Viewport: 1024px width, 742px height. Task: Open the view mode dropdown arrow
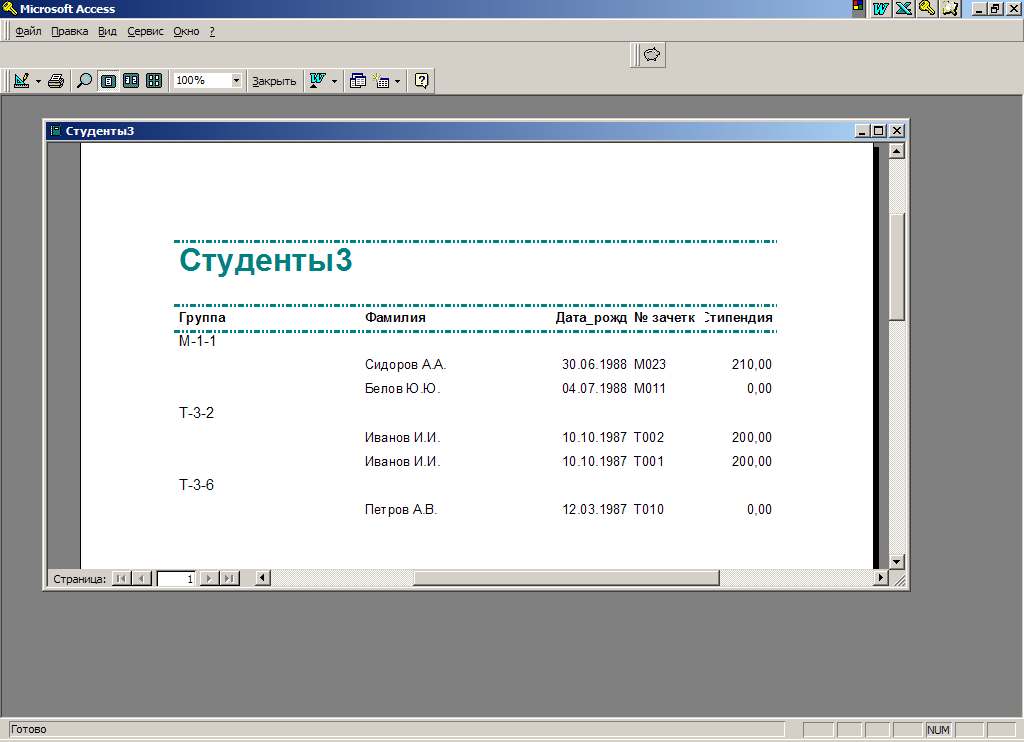[38, 82]
